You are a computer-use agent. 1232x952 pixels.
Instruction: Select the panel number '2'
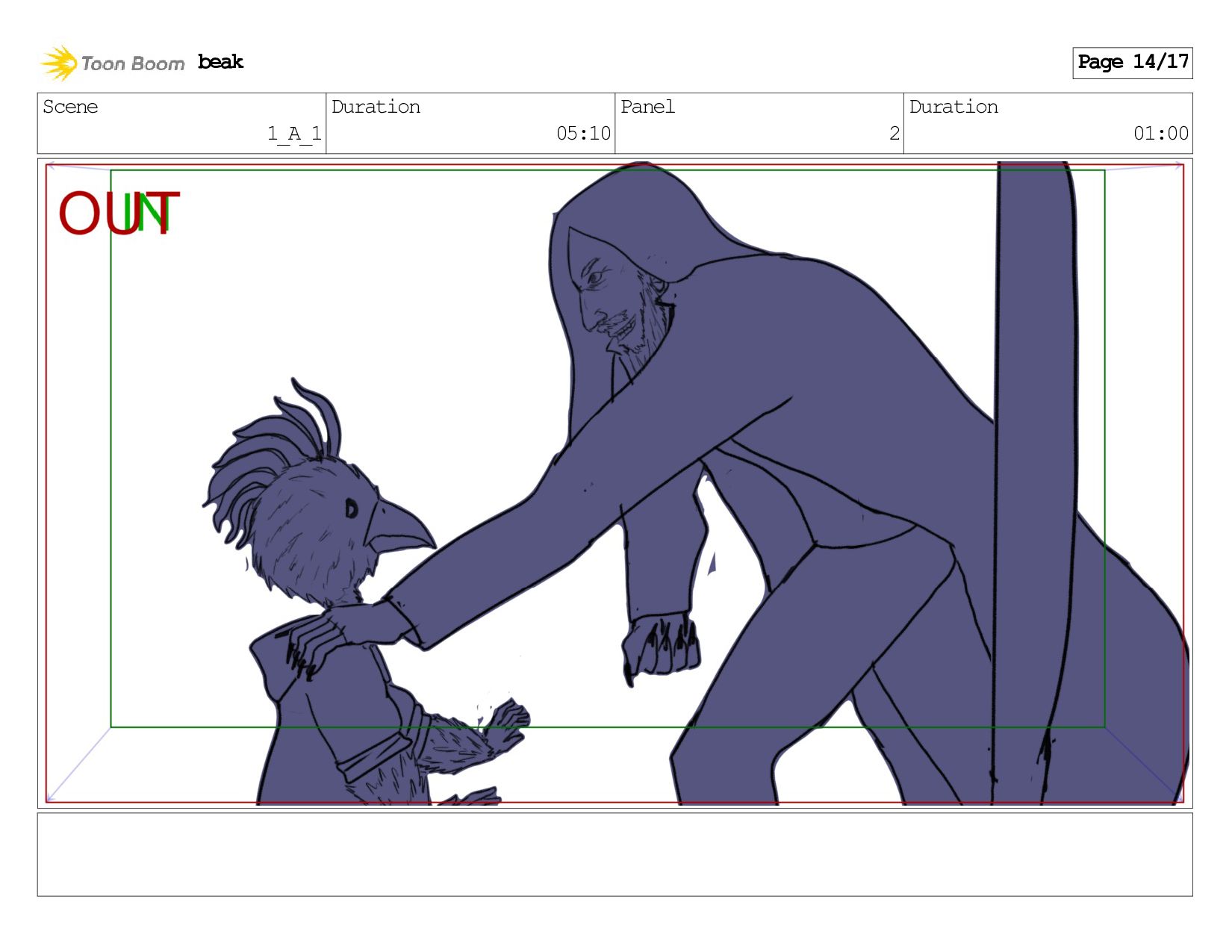pyautogui.click(x=894, y=134)
